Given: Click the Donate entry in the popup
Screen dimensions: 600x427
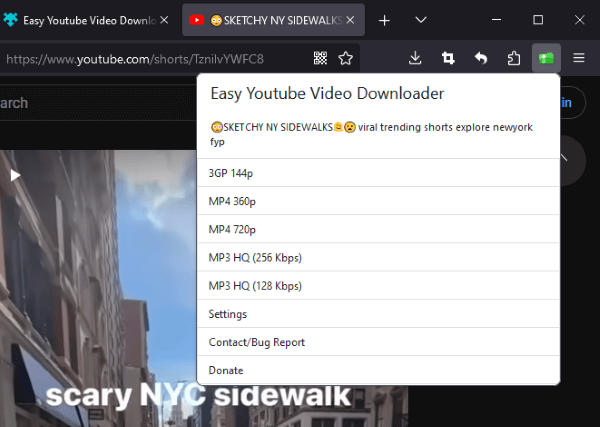Looking at the screenshot, I should (378, 370).
